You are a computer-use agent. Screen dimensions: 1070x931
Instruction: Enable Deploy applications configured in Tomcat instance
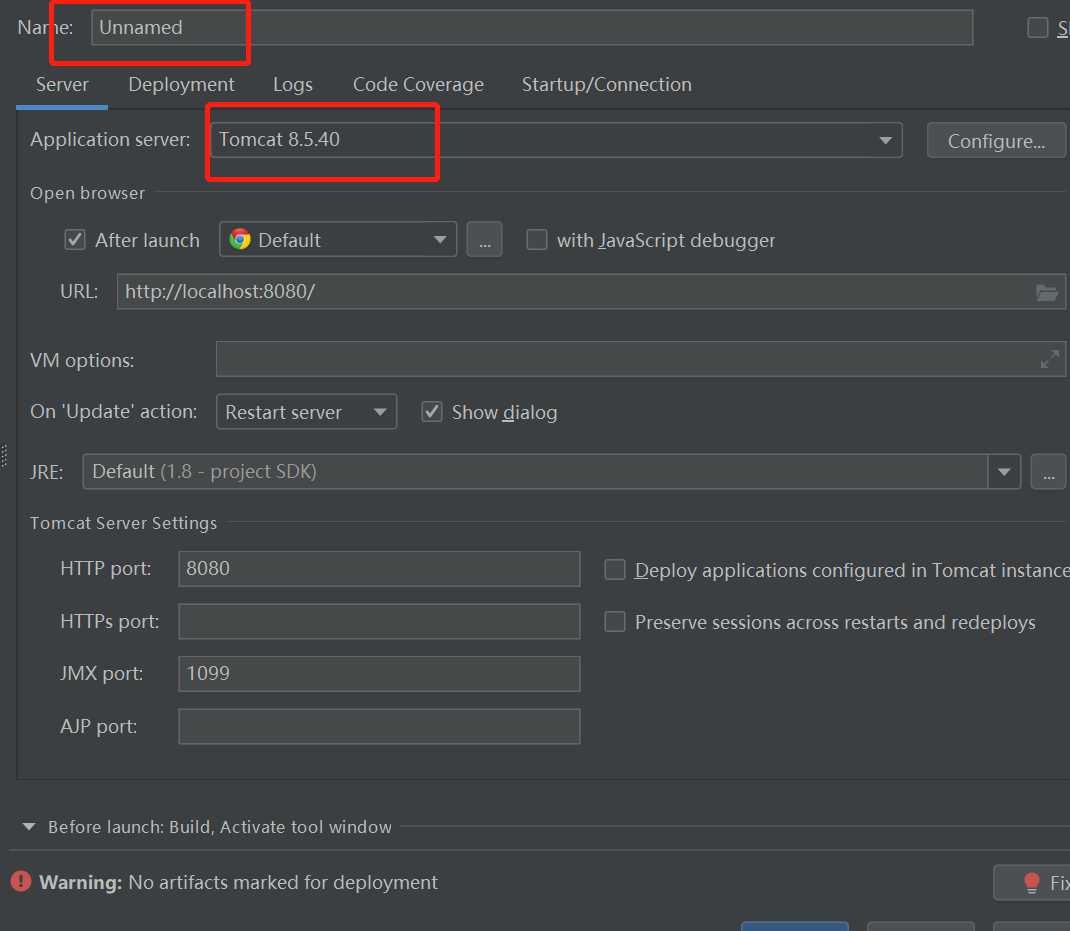pyautogui.click(x=615, y=569)
